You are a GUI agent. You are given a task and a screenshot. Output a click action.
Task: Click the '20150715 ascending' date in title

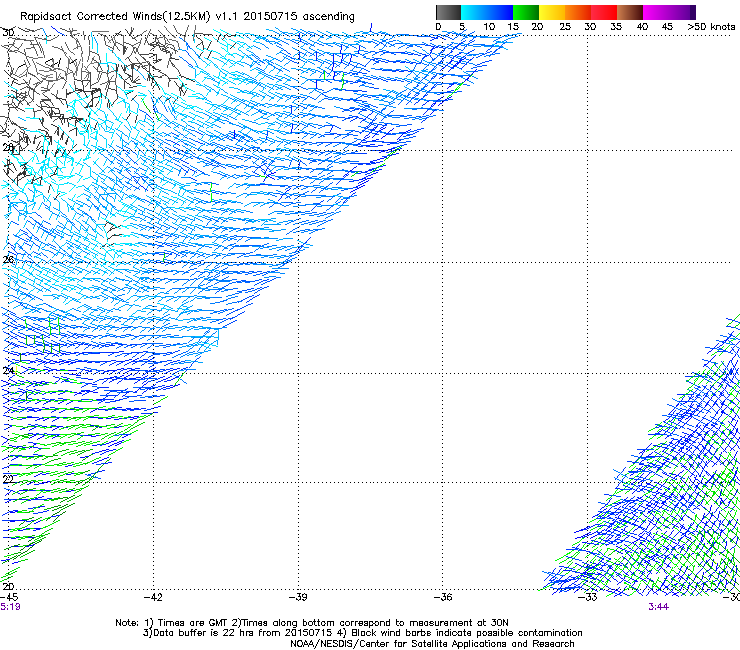(x=299, y=17)
